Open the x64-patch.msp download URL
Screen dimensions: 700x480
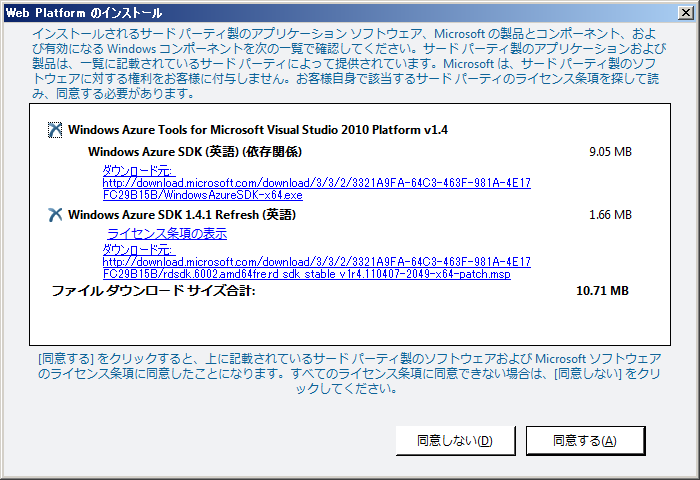pos(316,268)
